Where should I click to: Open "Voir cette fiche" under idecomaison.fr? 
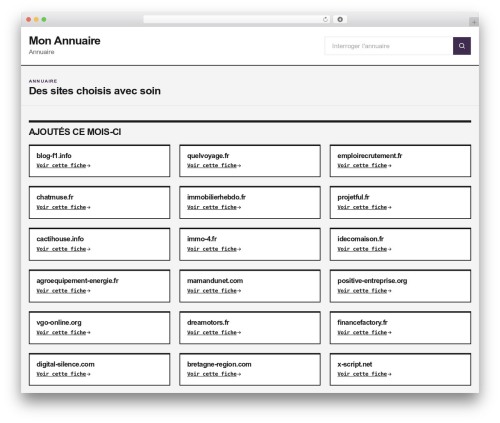pos(364,249)
